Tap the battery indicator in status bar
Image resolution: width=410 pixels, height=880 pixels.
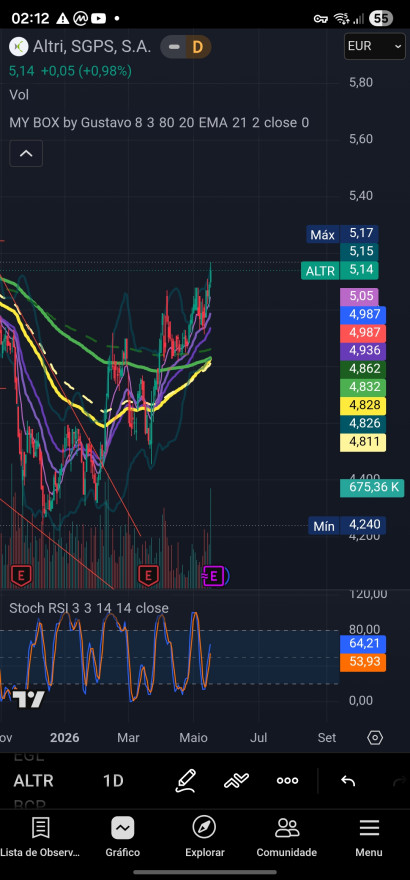(381, 18)
